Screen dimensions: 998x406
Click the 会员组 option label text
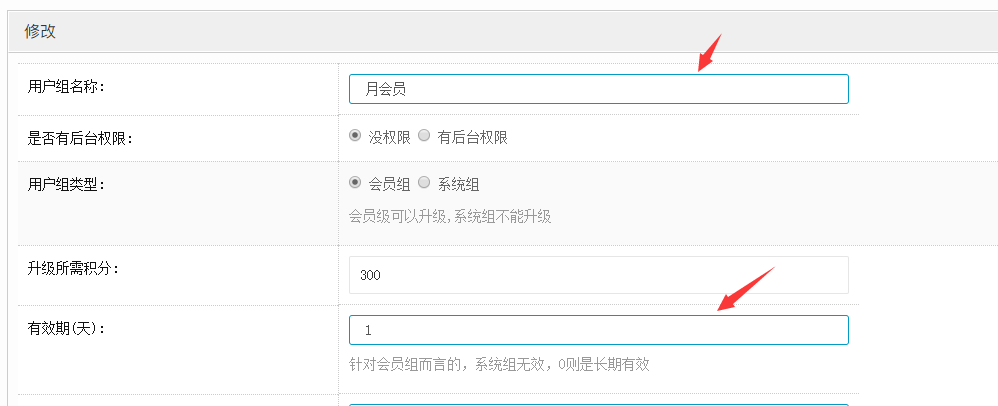tap(390, 184)
